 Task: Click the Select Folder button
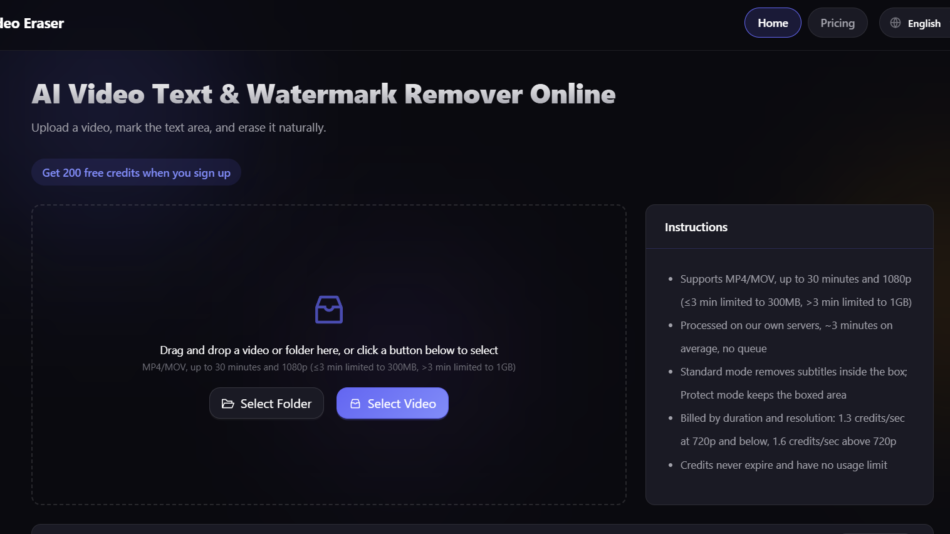267,404
